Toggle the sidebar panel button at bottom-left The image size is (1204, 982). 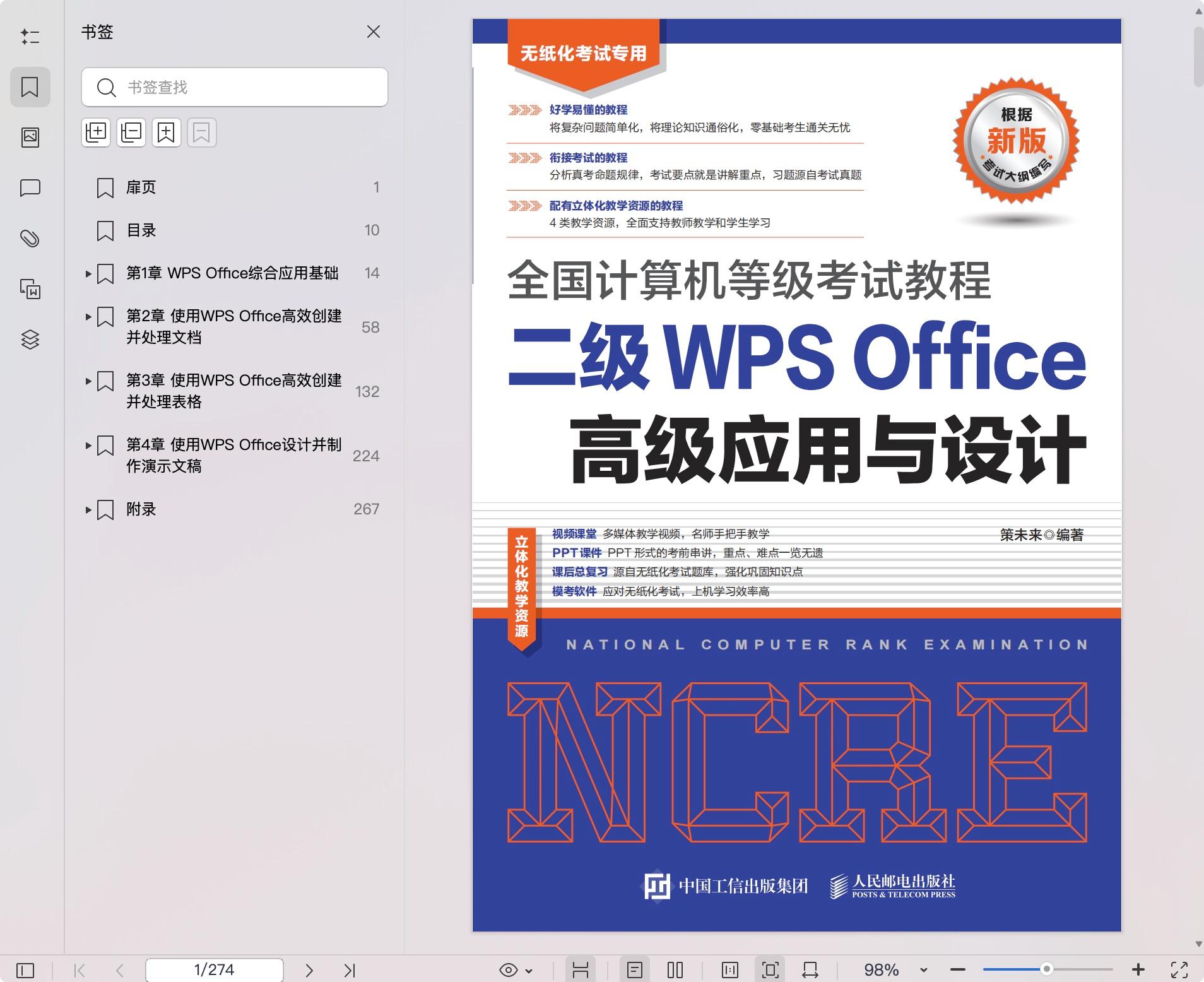(x=25, y=970)
